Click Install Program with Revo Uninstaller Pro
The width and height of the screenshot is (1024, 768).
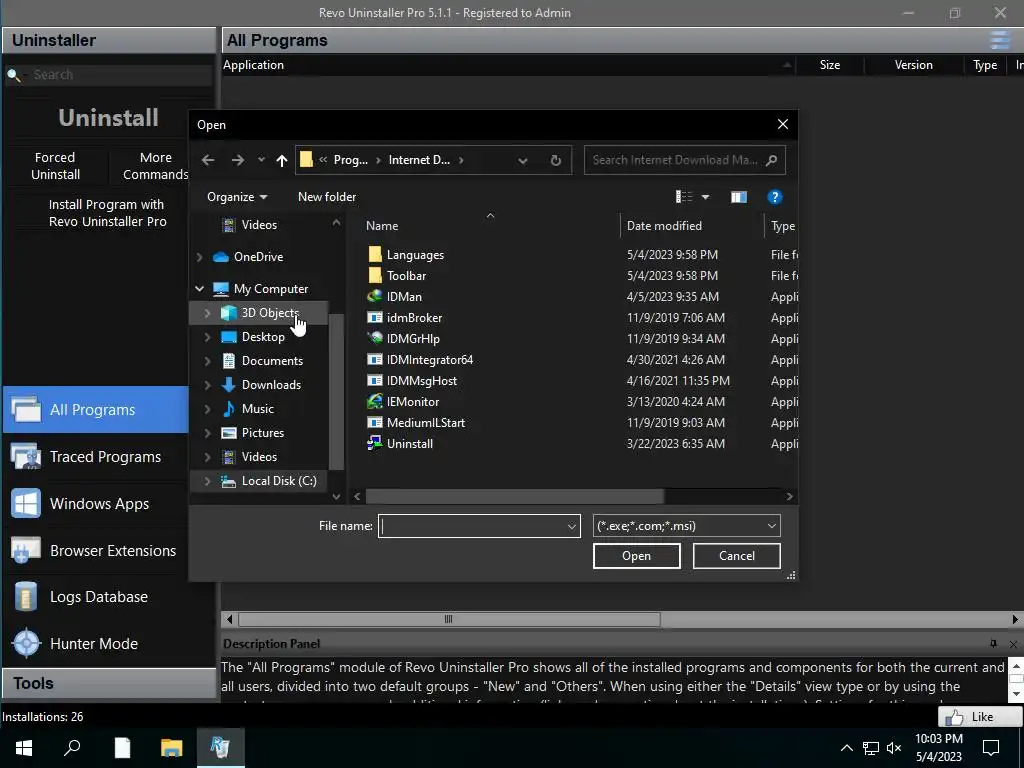108,213
